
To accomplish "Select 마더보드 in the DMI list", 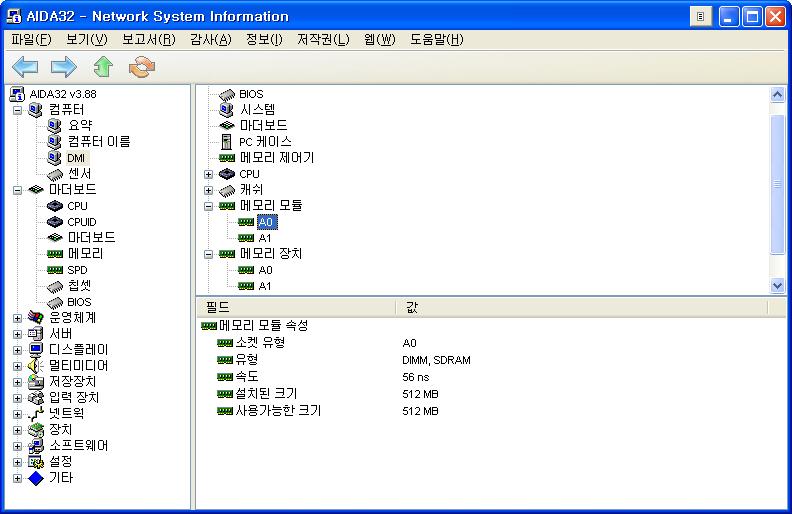I will tap(263, 126).
